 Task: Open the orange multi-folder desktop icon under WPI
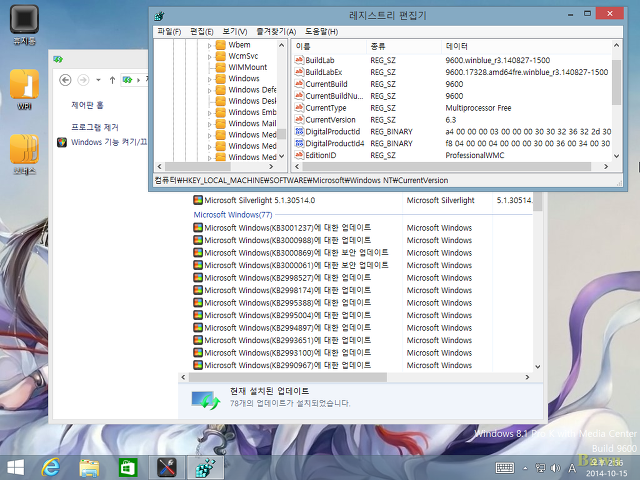click(x=24, y=155)
